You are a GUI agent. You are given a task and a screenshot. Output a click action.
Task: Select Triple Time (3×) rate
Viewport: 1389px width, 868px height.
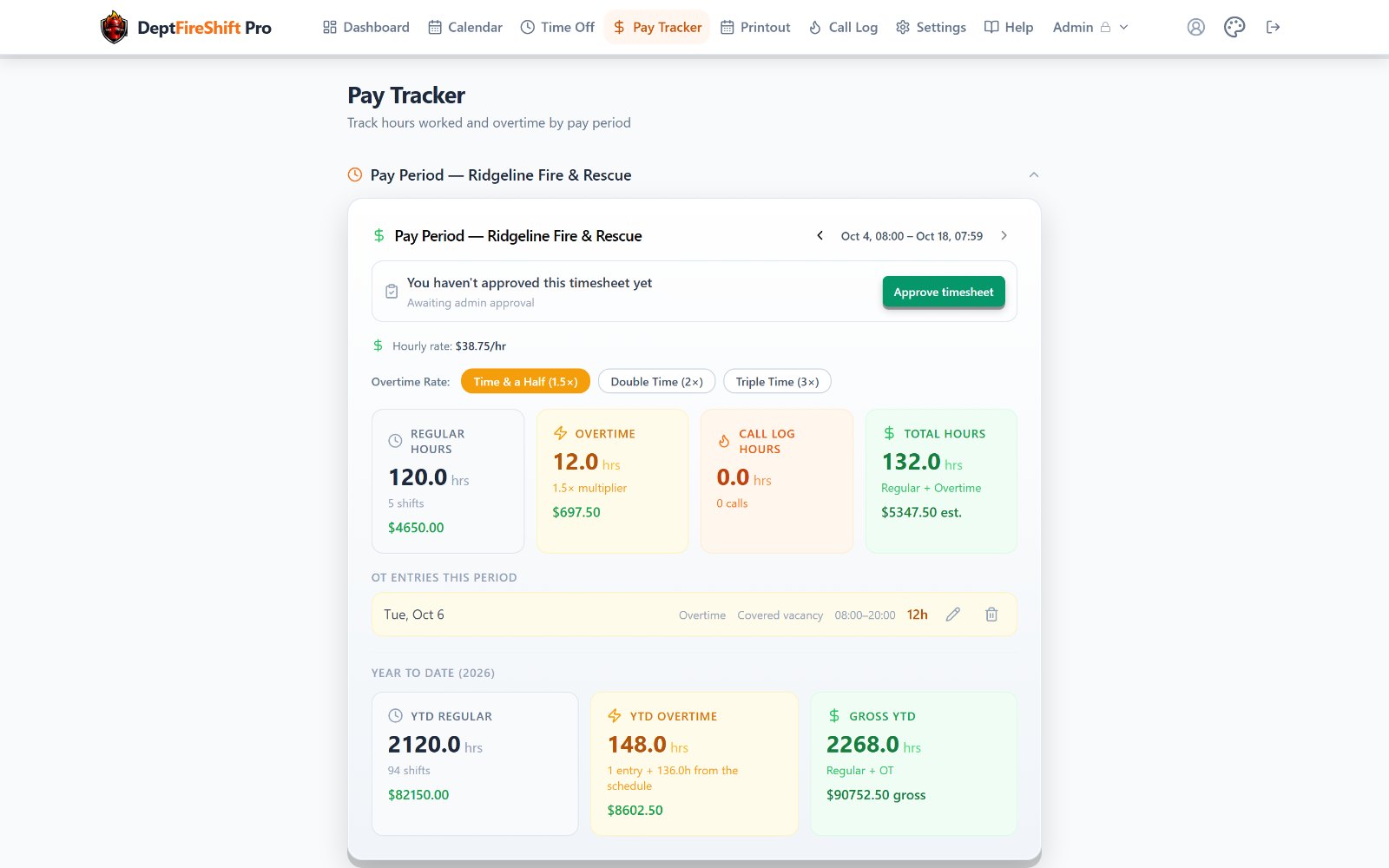click(777, 381)
